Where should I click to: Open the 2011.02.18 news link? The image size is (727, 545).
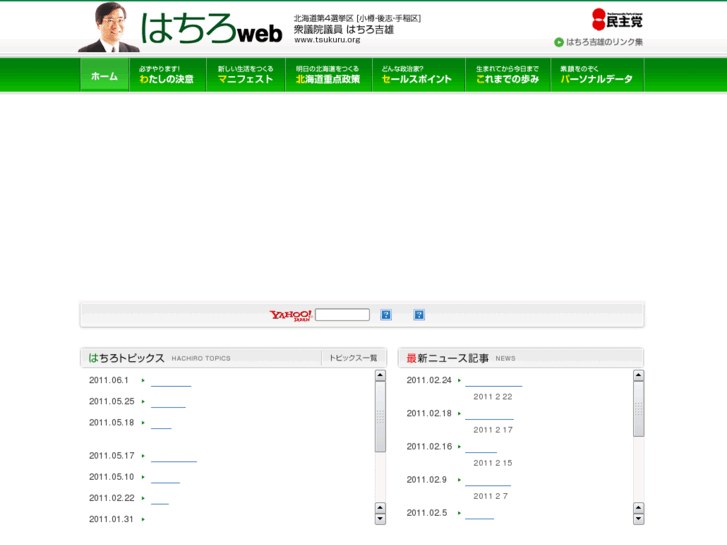point(489,415)
